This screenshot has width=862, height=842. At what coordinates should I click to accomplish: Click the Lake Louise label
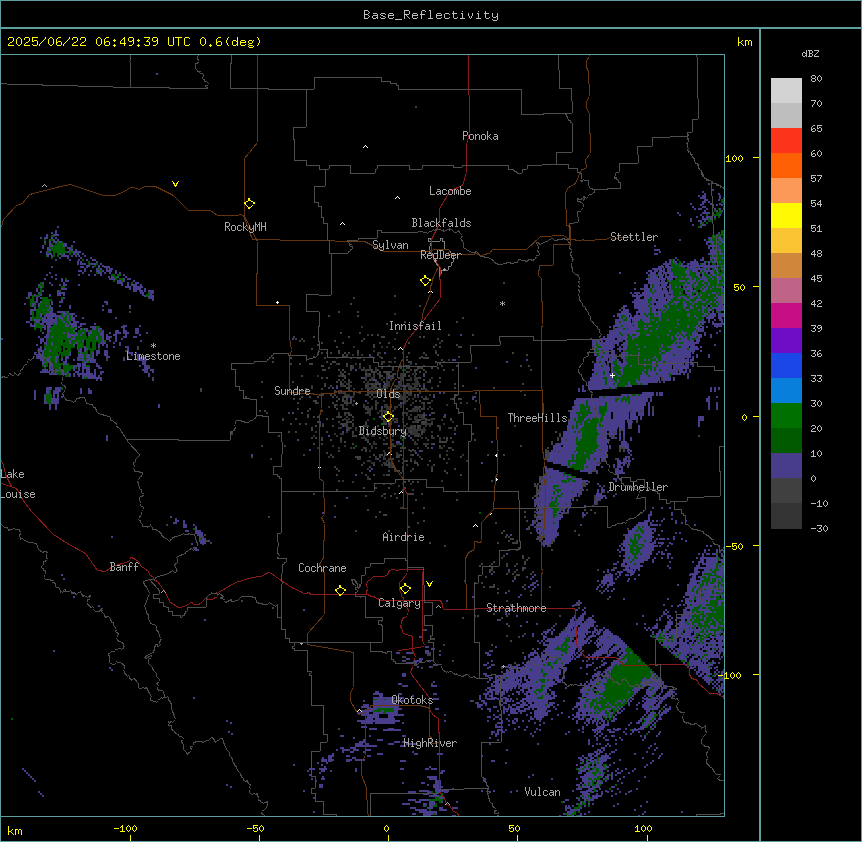(18, 484)
